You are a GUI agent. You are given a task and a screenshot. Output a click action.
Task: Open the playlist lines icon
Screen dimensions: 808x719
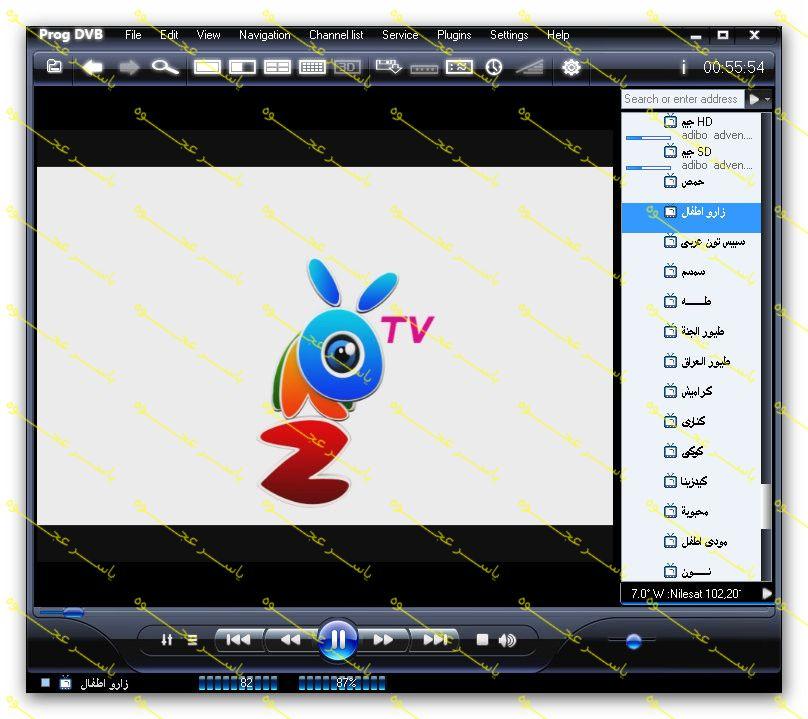(192, 640)
